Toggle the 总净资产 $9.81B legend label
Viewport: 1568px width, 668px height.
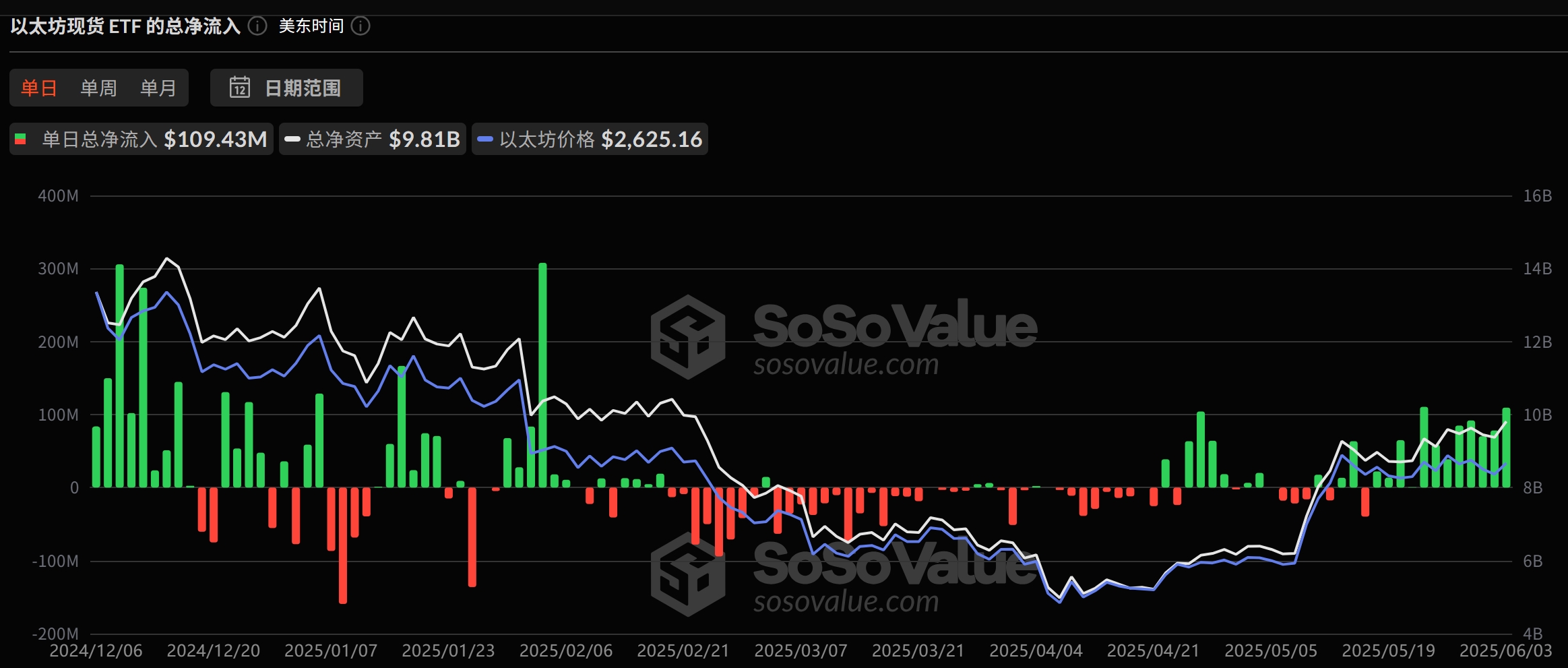pos(382,140)
